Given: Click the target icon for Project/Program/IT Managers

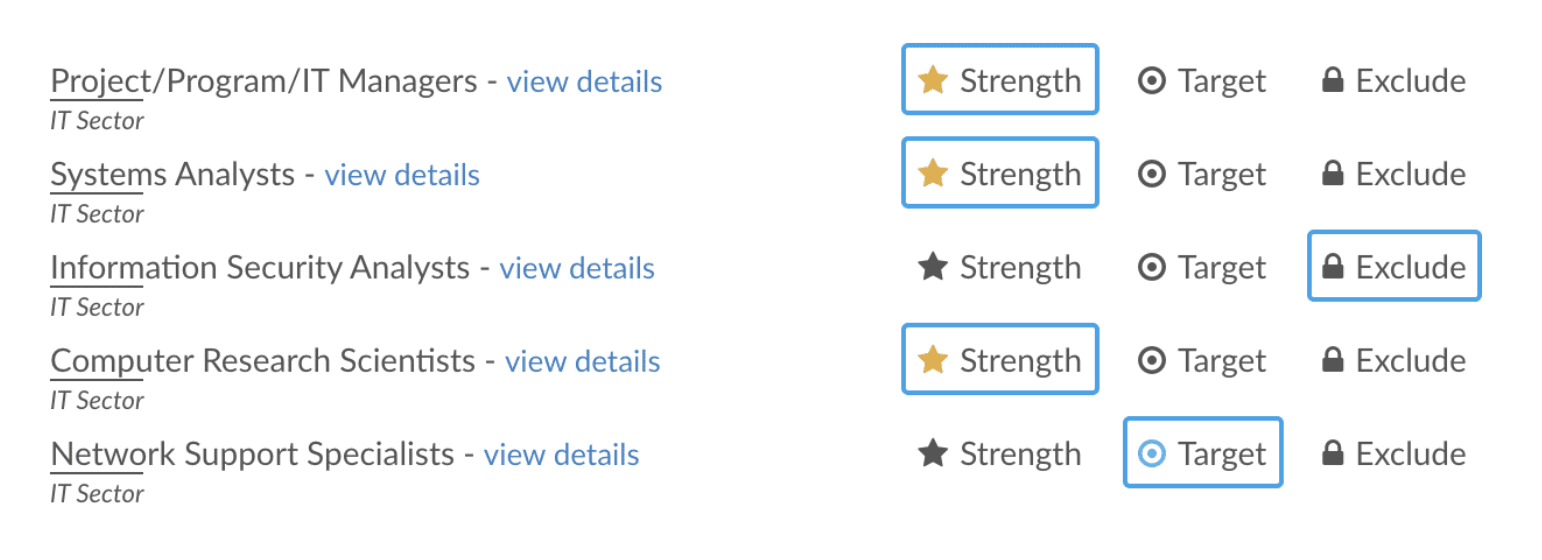Looking at the screenshot, I should [1152, 81].
